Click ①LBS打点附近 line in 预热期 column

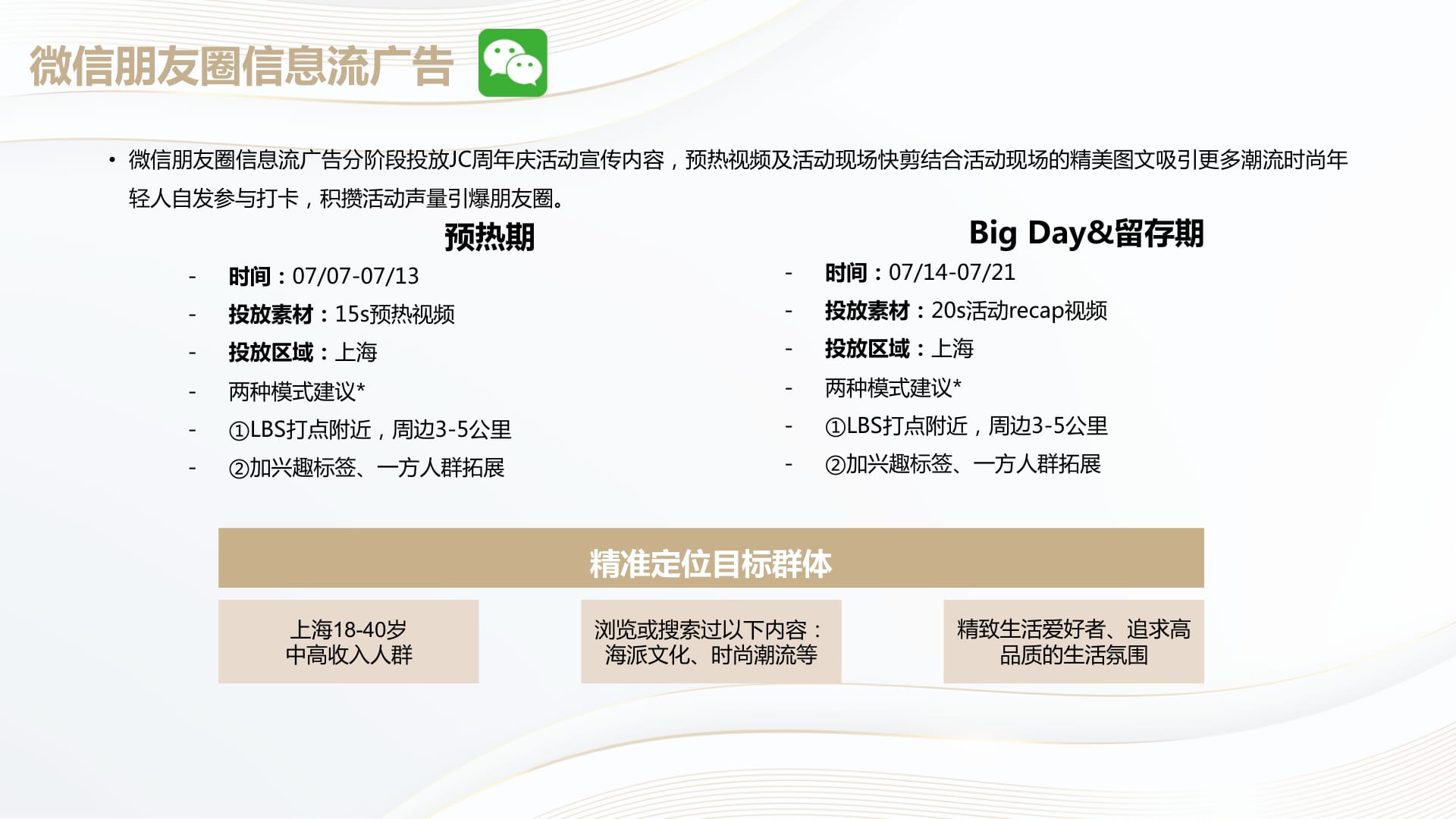(x=370, y=429)
